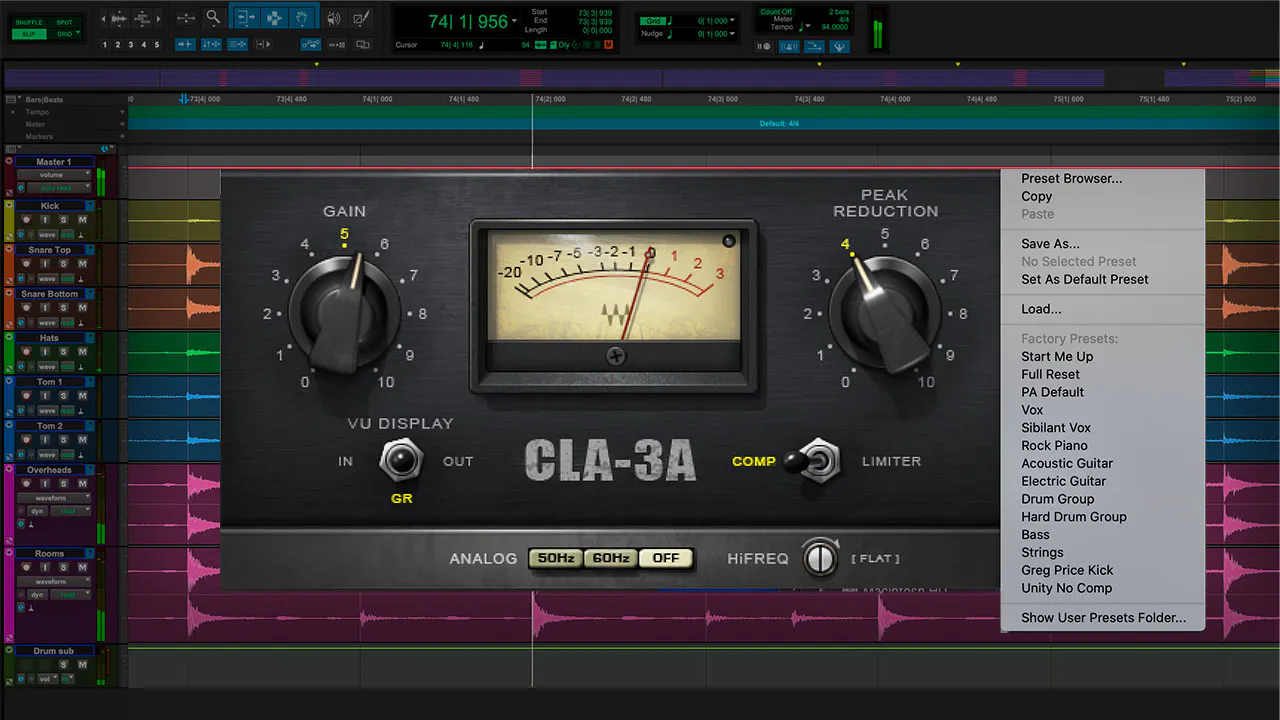The width and height of the screenshot is (1280, 720).
Task: Click the screw on the VU meter
Action: click(x=615, y=355)
